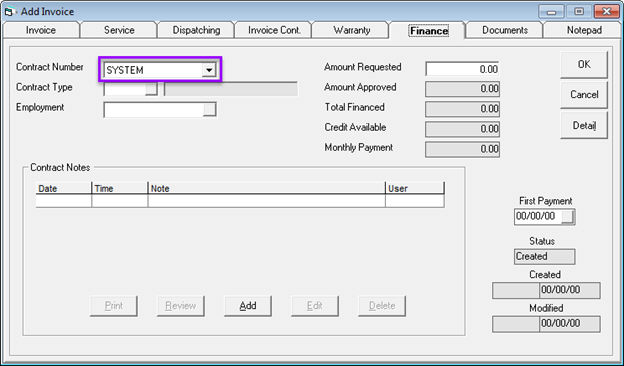Open the Service tab
The width and height of the screenshot is (624, 366).
(x=119, y=30)
